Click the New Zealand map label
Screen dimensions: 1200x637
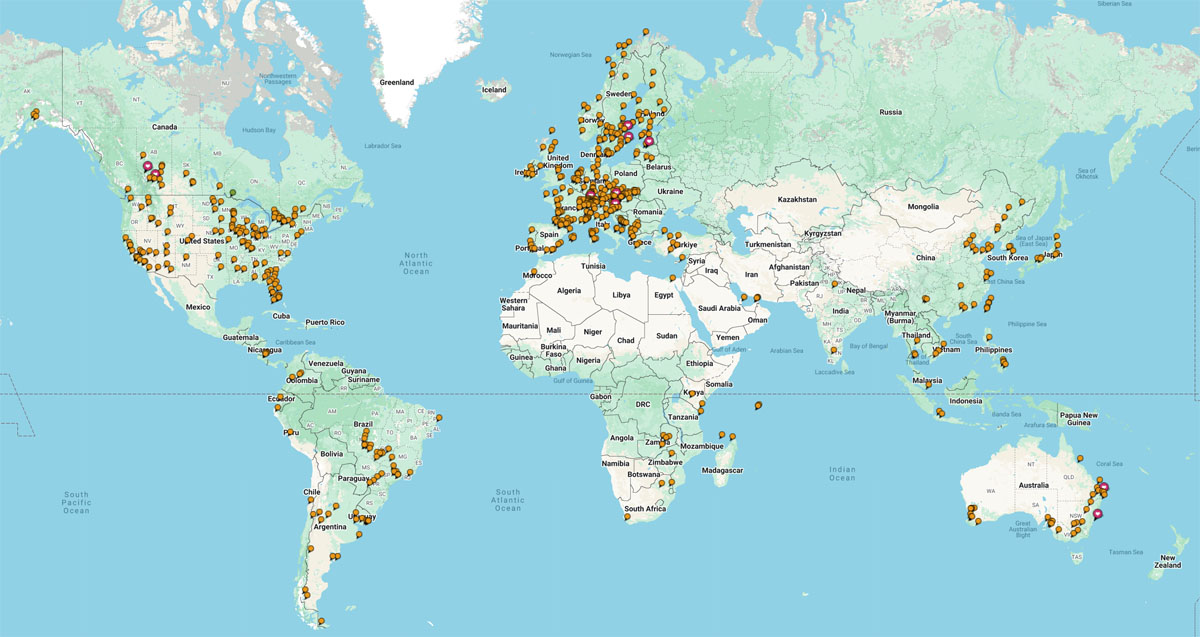click(x=1167, y=561)
